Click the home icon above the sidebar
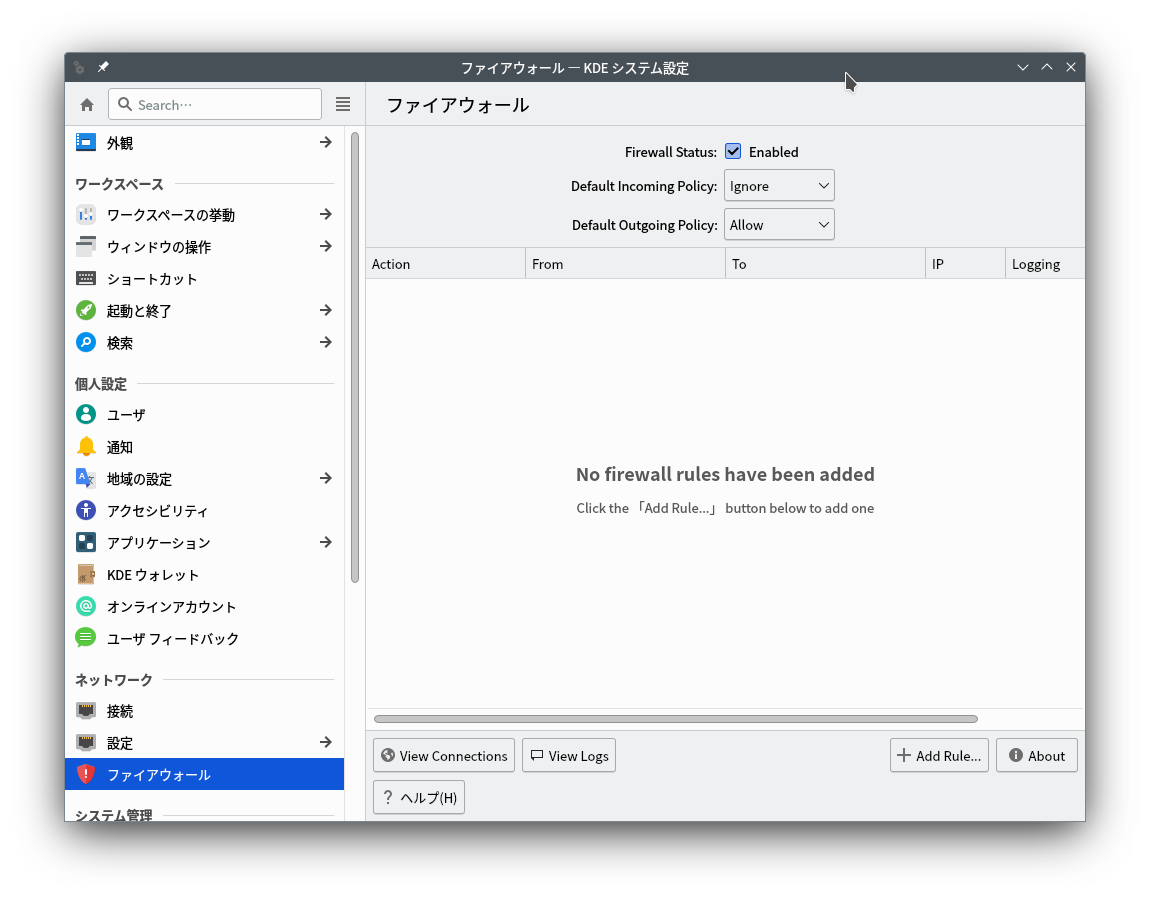Screen dimensions: 1150x898 pyautogui.click(x=86, y=104)
